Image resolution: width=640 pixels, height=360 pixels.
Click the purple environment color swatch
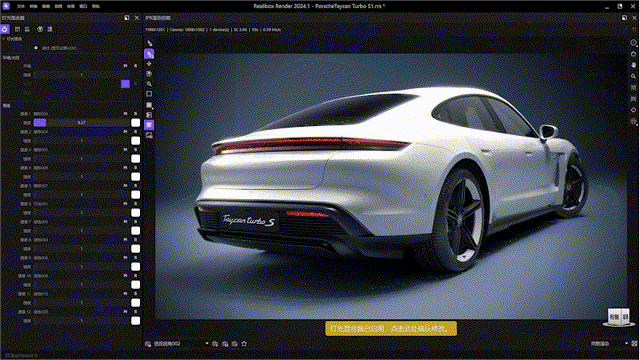[125, 84]
